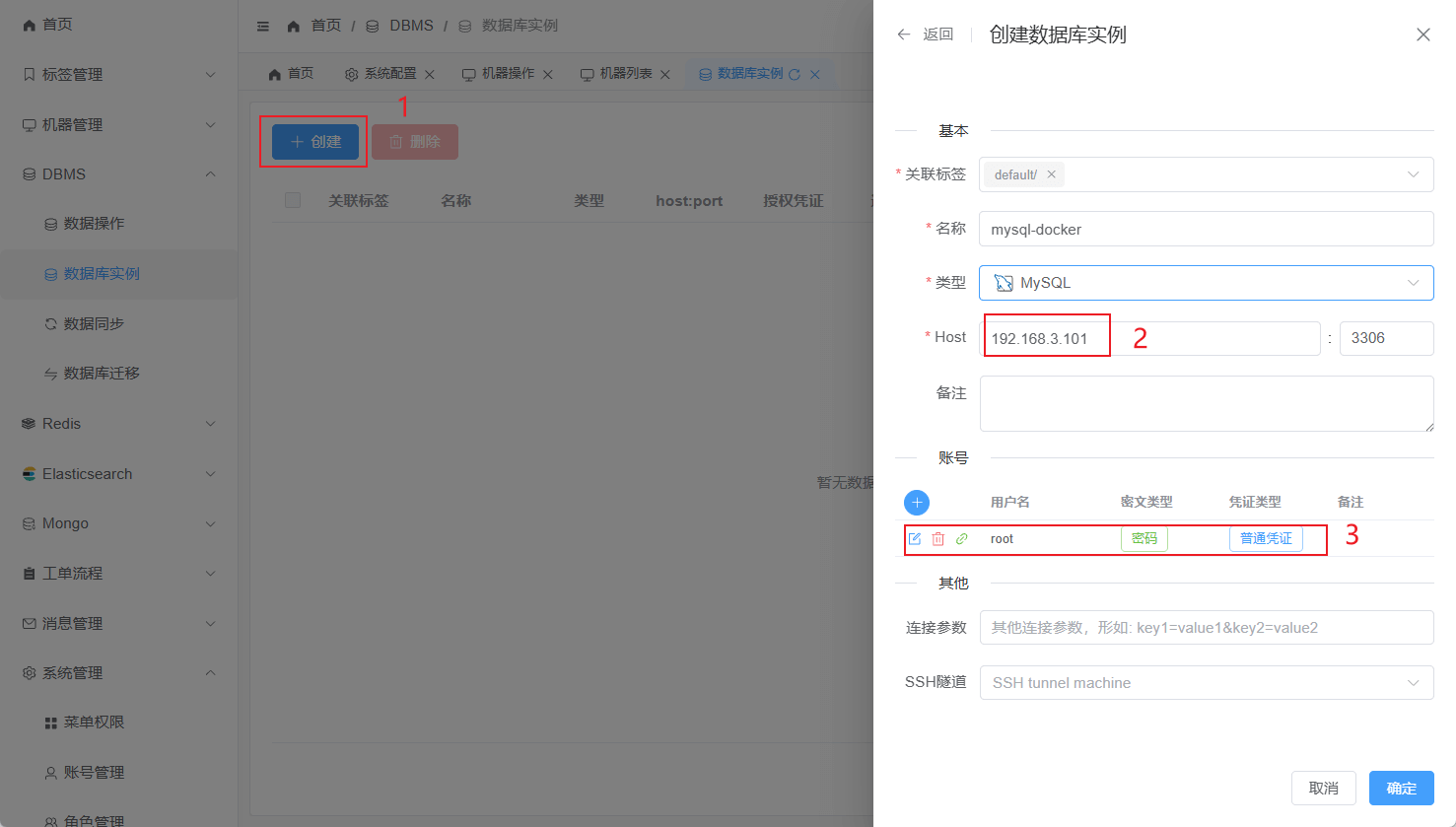
Task: Click the refresh icon on 数据库实例 tab
Action: 795,75
